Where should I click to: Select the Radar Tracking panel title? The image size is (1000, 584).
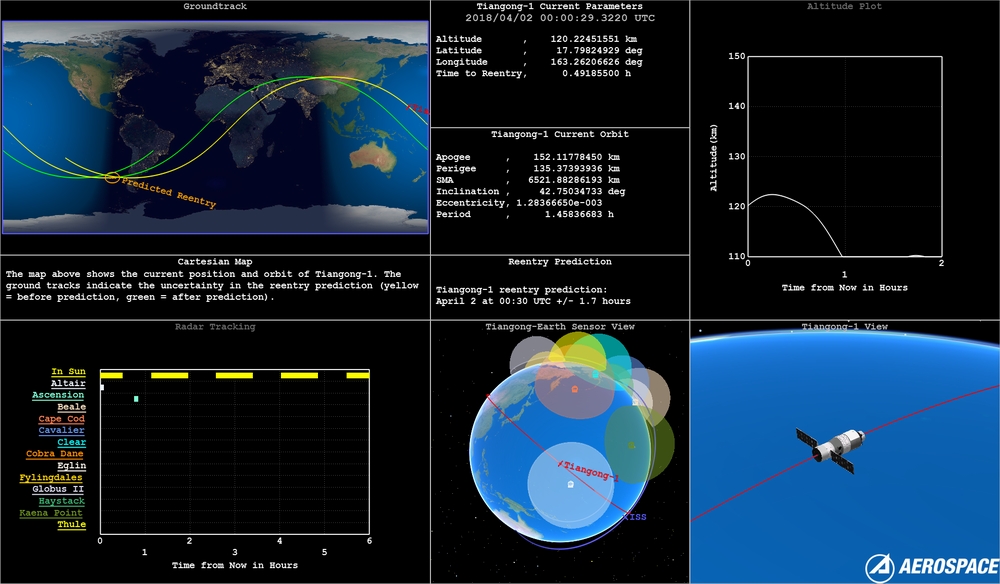coord(215,326)
